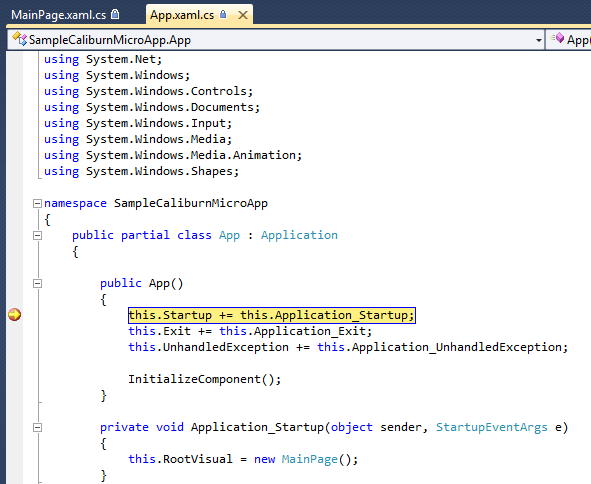Image resolution: width=591 pixels, height=484 pixels.
Task: Click the class icon beside SampleCaliburnMicroApp.App
Action: [x=20, y=39]
